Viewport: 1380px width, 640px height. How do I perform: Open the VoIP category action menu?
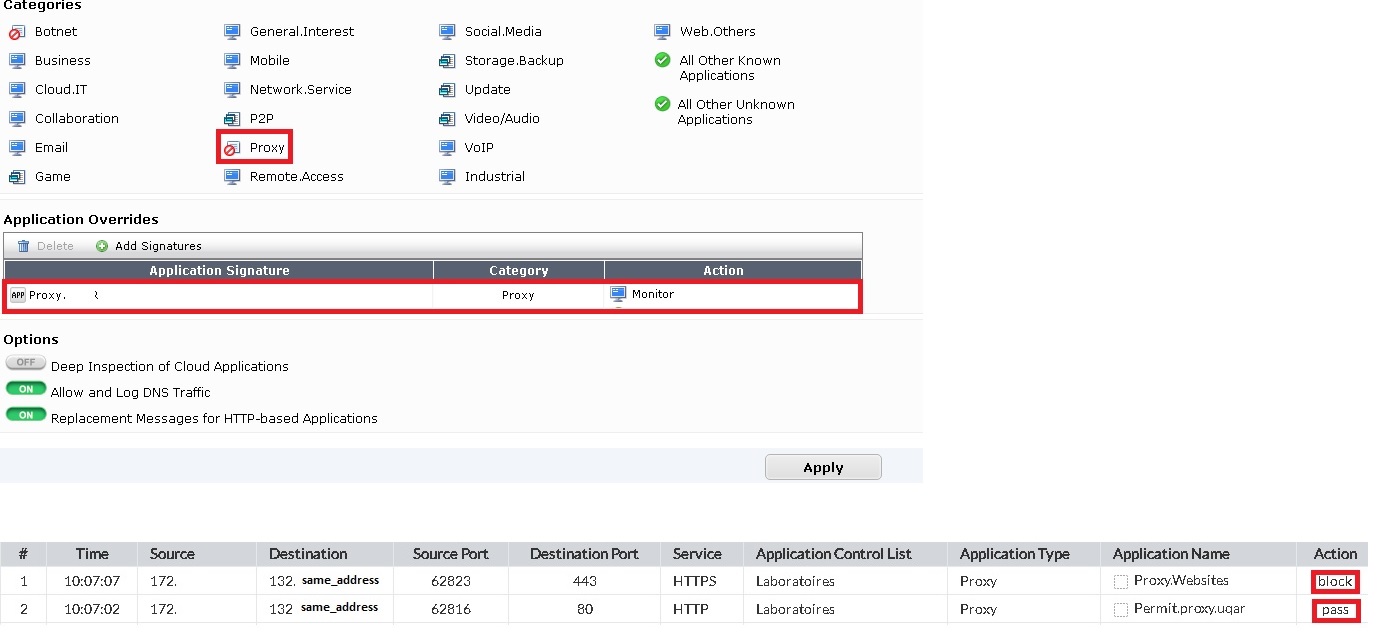pos(447,148)
